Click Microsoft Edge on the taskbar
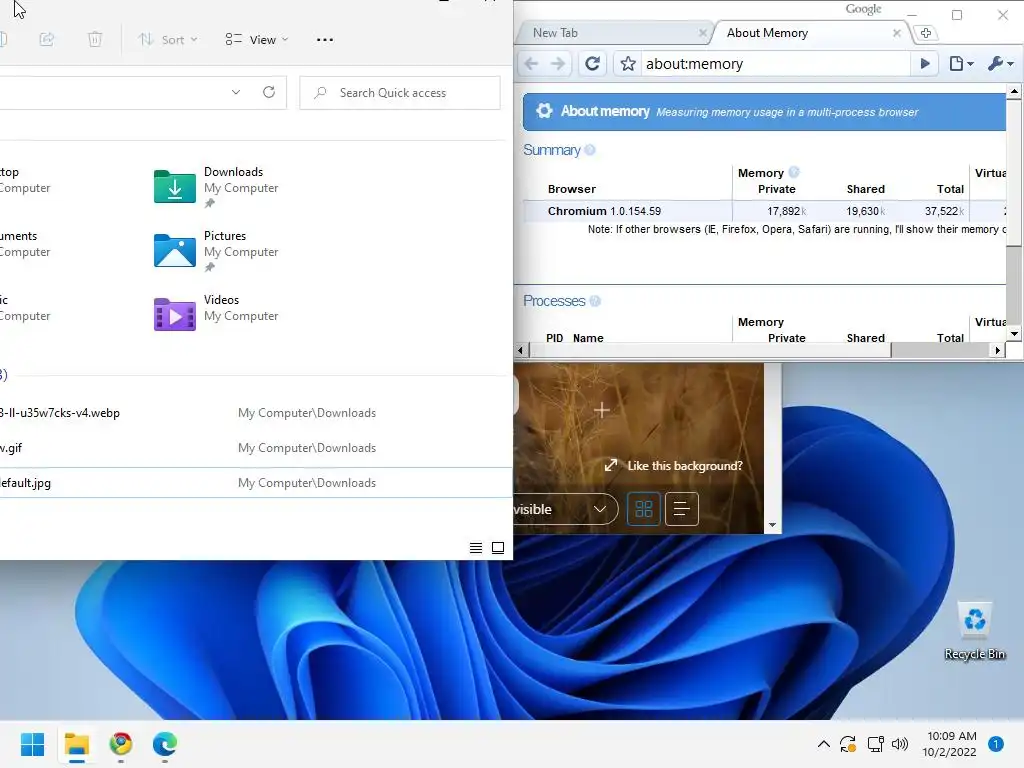1024x768 pixels. click(x=165, y=744)
